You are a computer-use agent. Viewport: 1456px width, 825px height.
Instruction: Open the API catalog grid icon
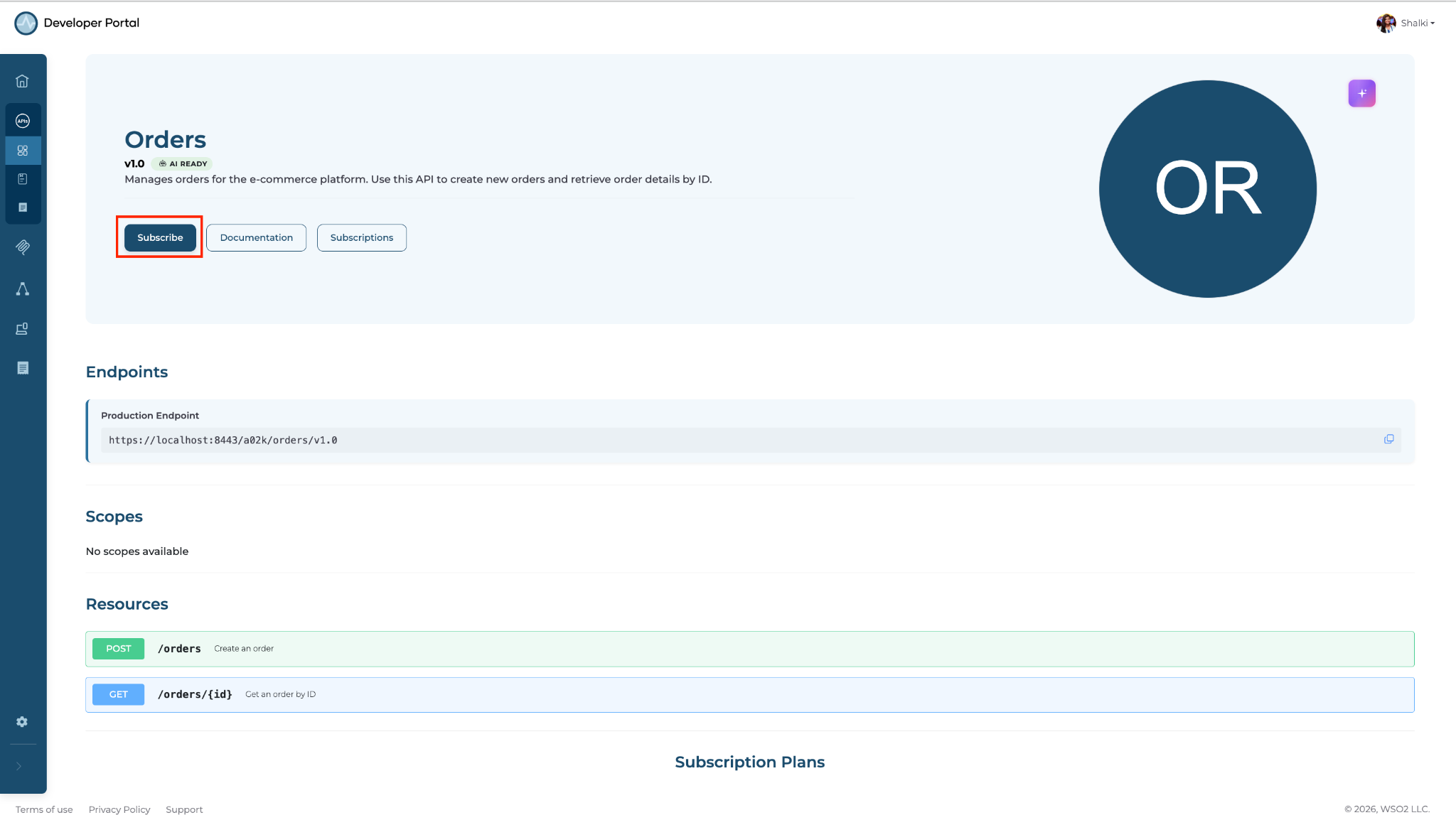click(23, 151)
